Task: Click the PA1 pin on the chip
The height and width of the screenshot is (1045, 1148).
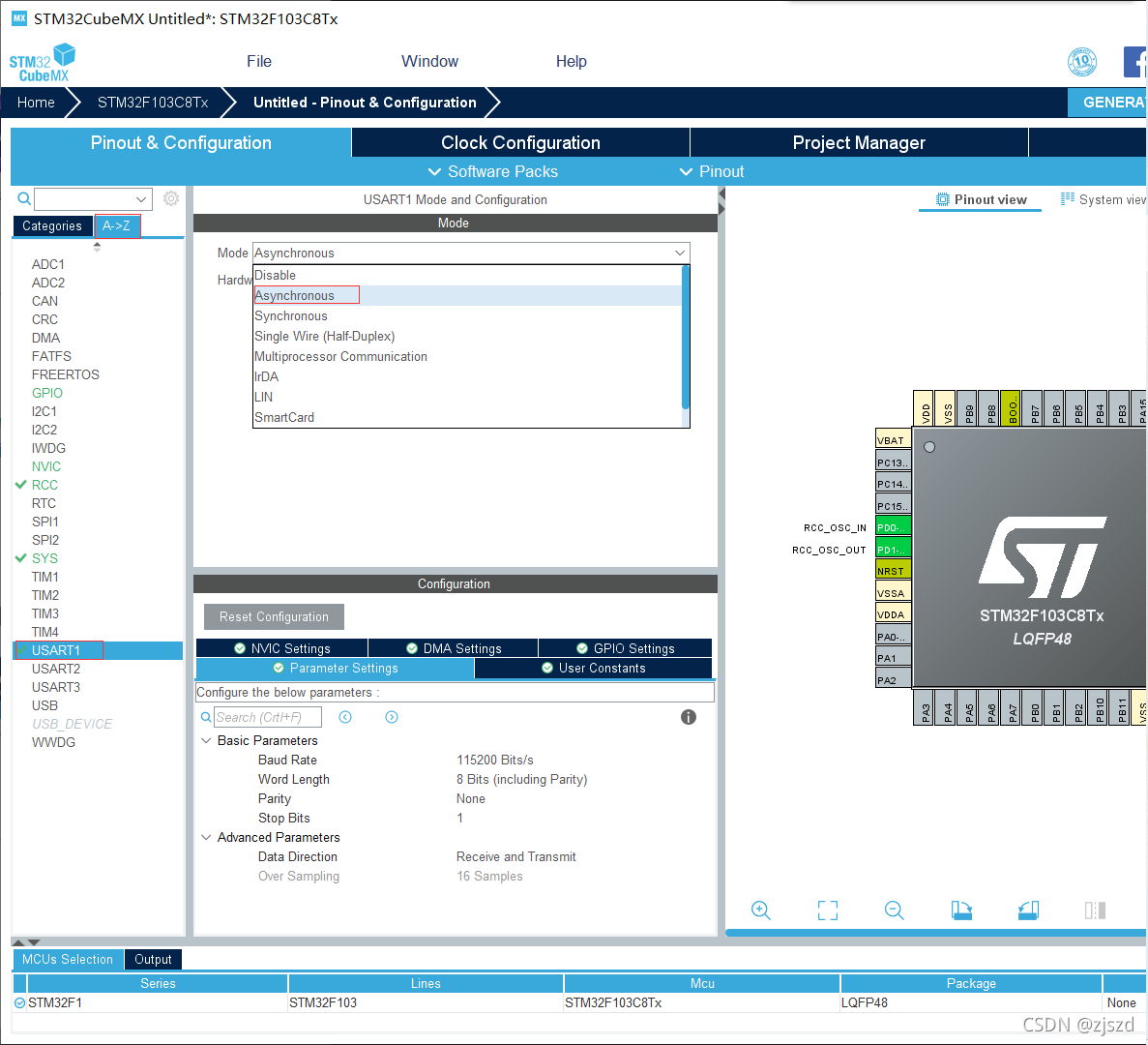Action: click(x=894, y=658)
